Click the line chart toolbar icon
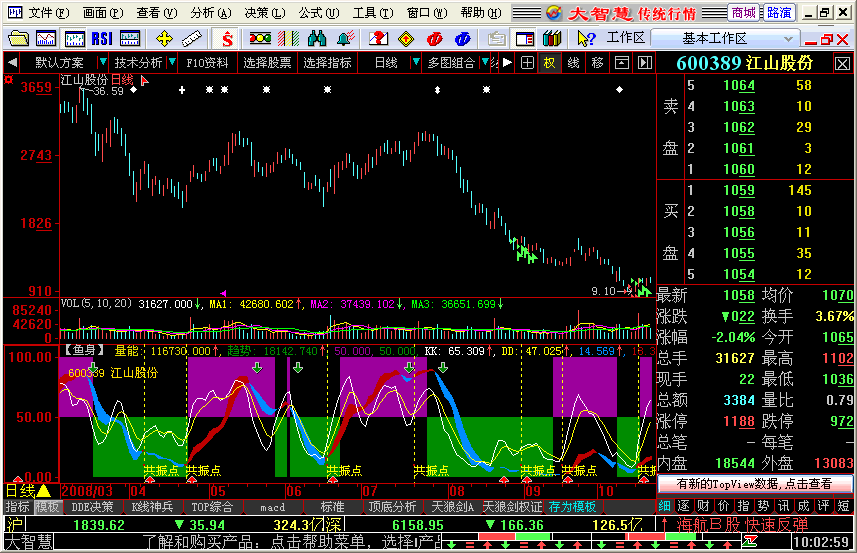Viewport: 857px width, 553px height. point(46,39)
